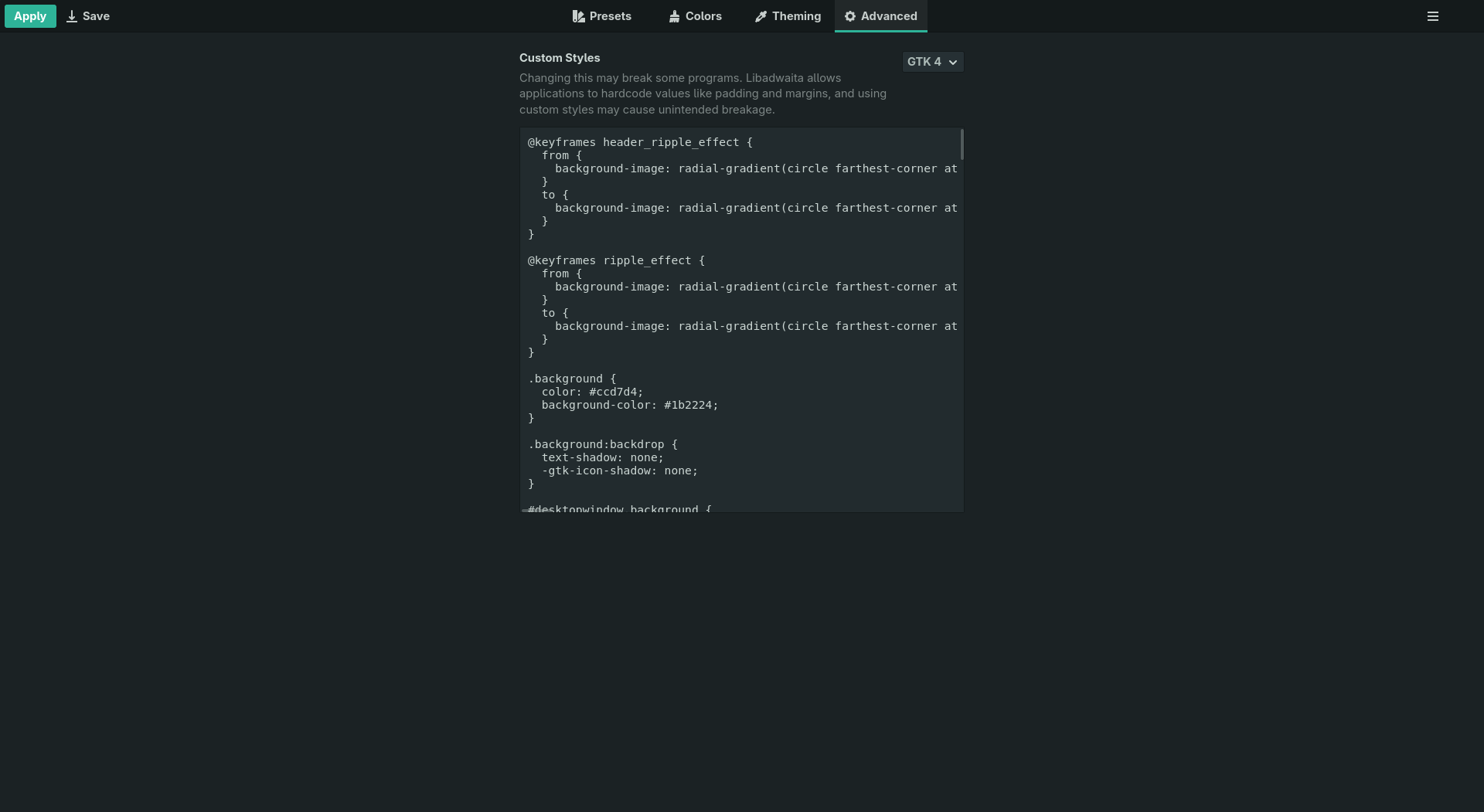Switch to the Presets tab

[602, 16]
